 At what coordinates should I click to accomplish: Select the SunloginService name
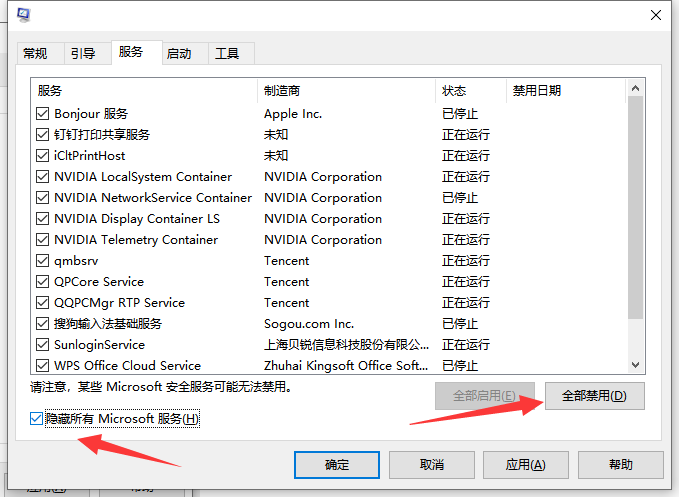[99, 345]
